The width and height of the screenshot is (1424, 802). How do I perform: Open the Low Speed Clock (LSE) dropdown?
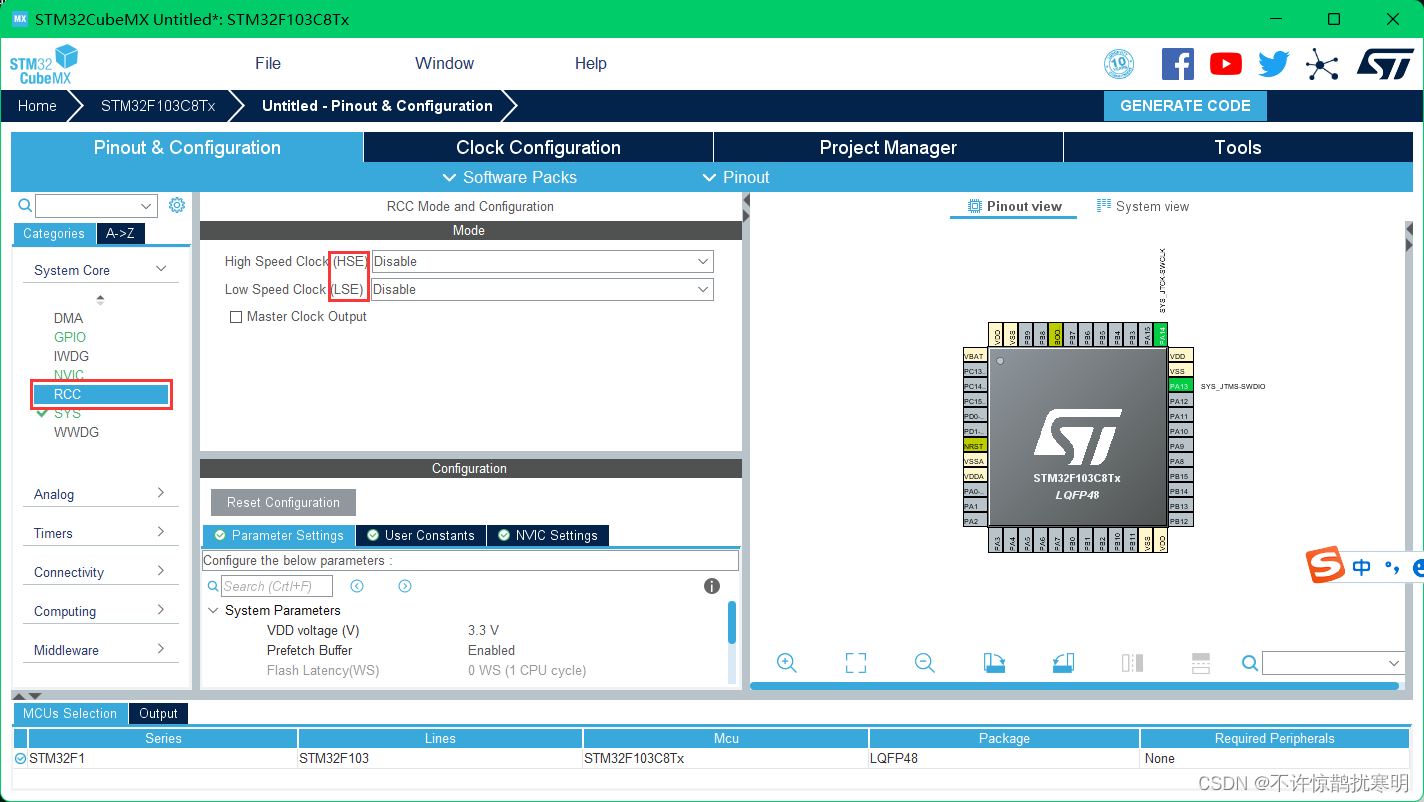542,289
